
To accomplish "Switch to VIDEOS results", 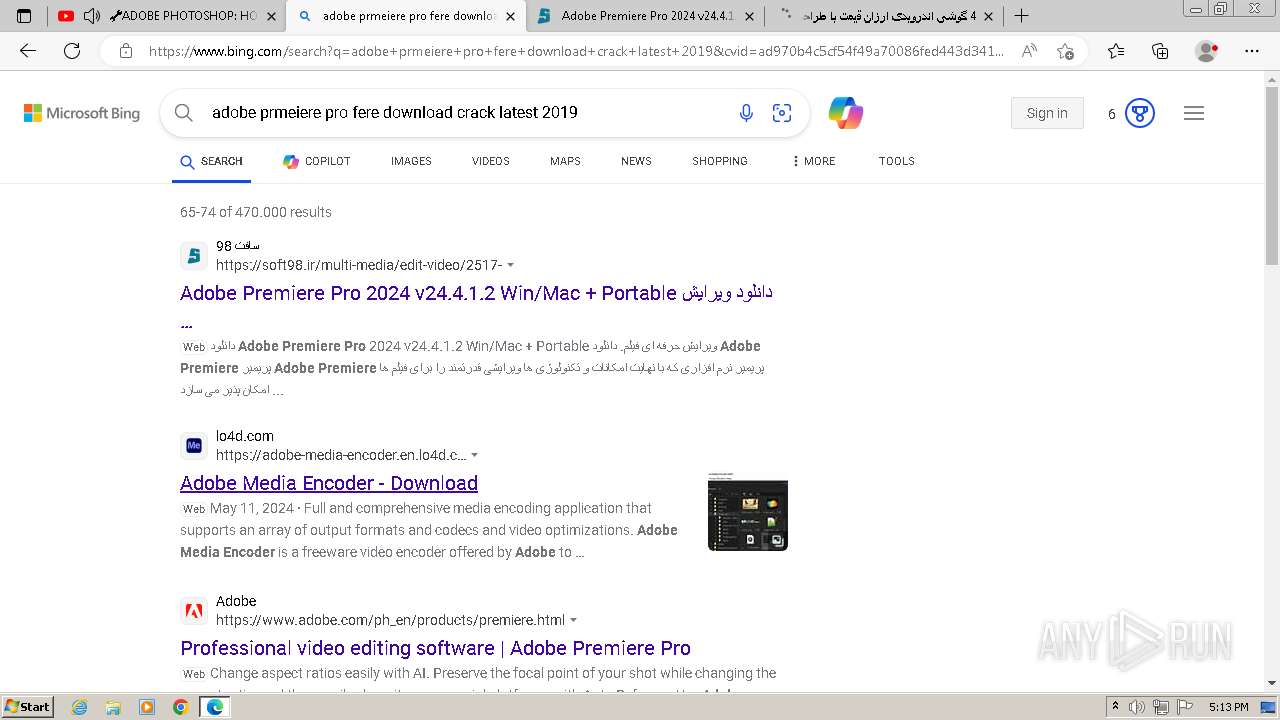I will pyautogui.click(x=491, y=161).
